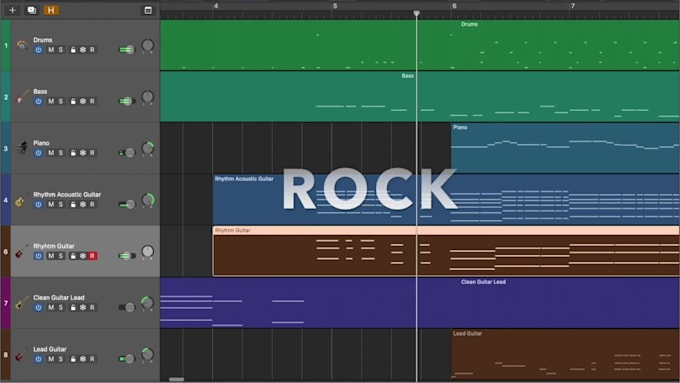Viewport: 680px width, 383px height.
Task: Click the track header view icon
Action: point(148,10)
